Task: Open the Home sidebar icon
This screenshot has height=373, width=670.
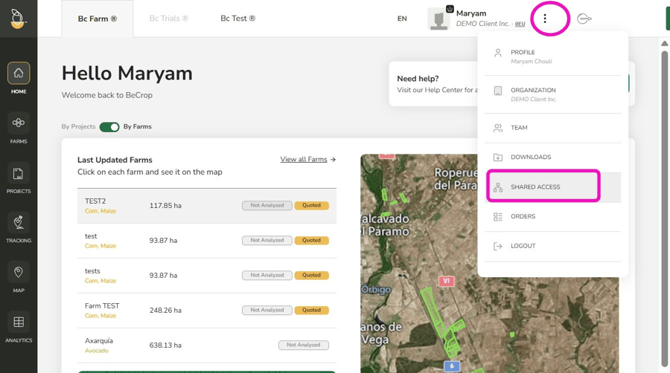Action: point(18,73)
